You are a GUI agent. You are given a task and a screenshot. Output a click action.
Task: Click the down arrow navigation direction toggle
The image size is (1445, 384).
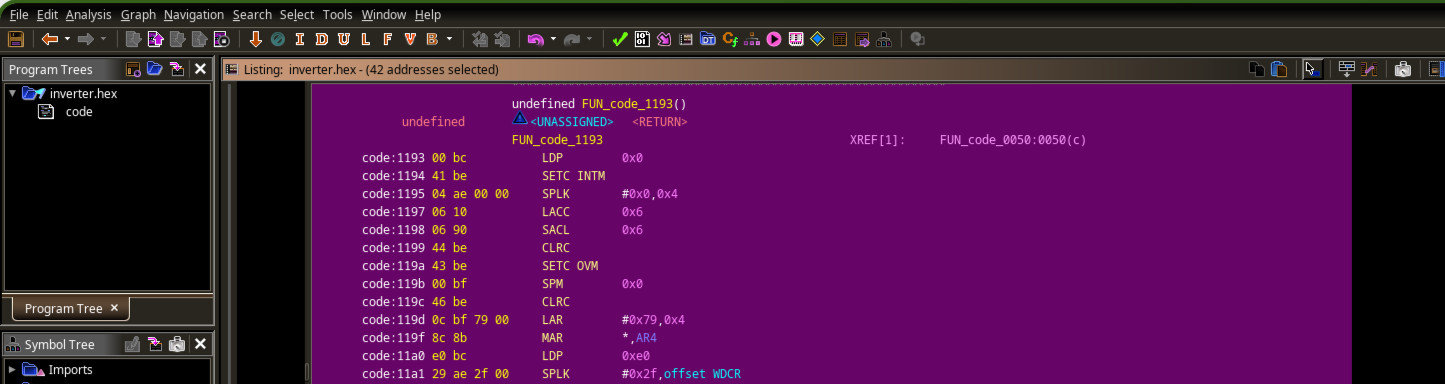255,39
